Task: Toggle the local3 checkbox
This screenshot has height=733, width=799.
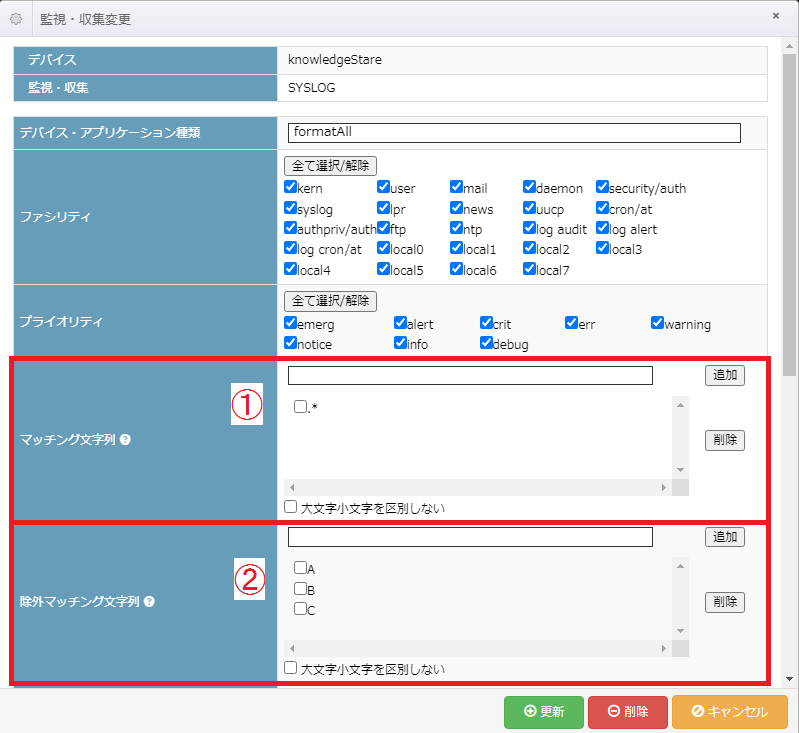Action: pos(602,248)
